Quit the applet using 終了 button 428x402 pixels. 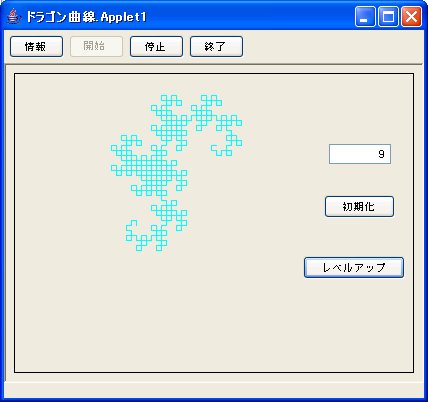216,47
